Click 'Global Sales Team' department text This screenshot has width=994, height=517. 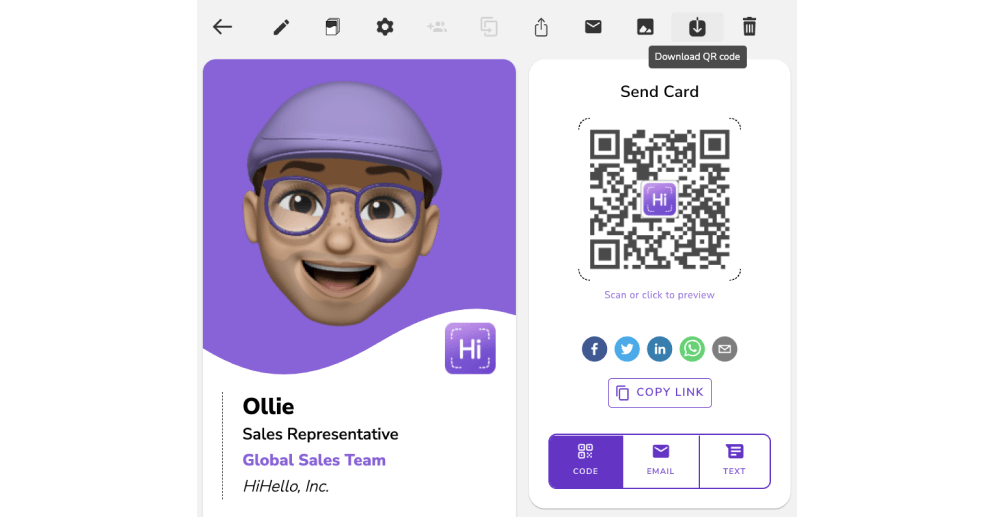pyautogui.click(x=314, y=460)
